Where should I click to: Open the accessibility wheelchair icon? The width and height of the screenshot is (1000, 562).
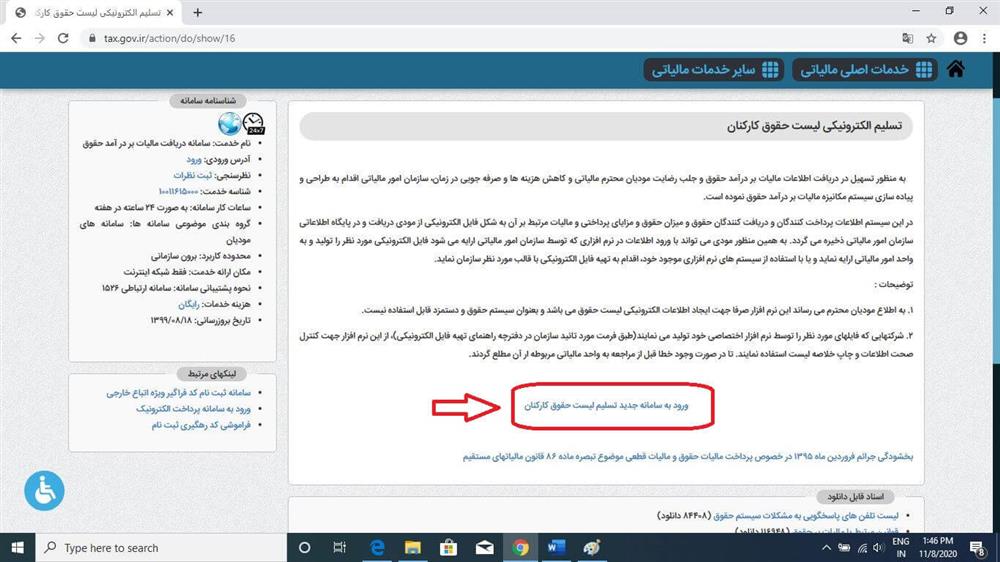point(44,490)
